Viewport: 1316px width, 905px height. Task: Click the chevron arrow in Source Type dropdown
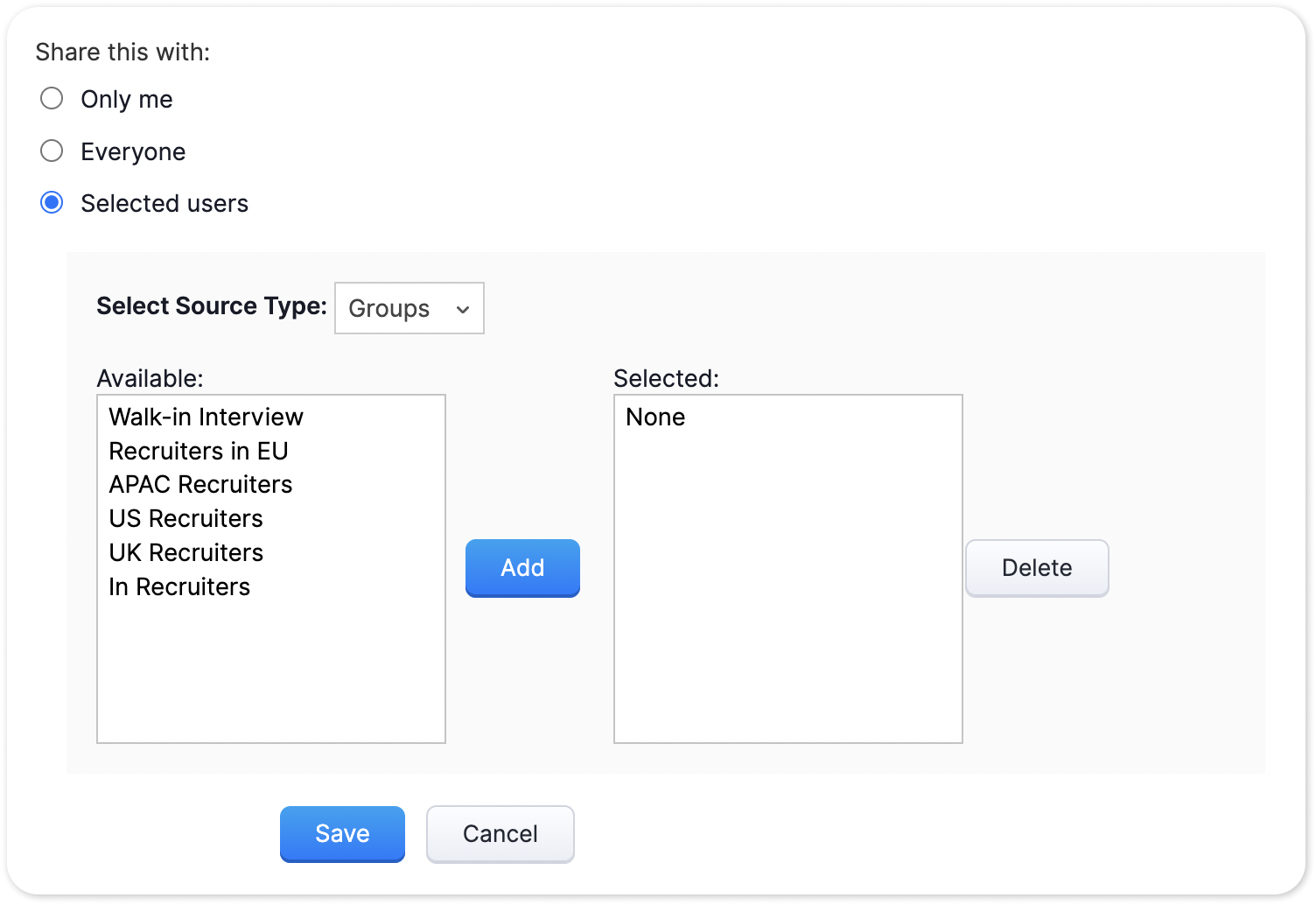[463, 309]
